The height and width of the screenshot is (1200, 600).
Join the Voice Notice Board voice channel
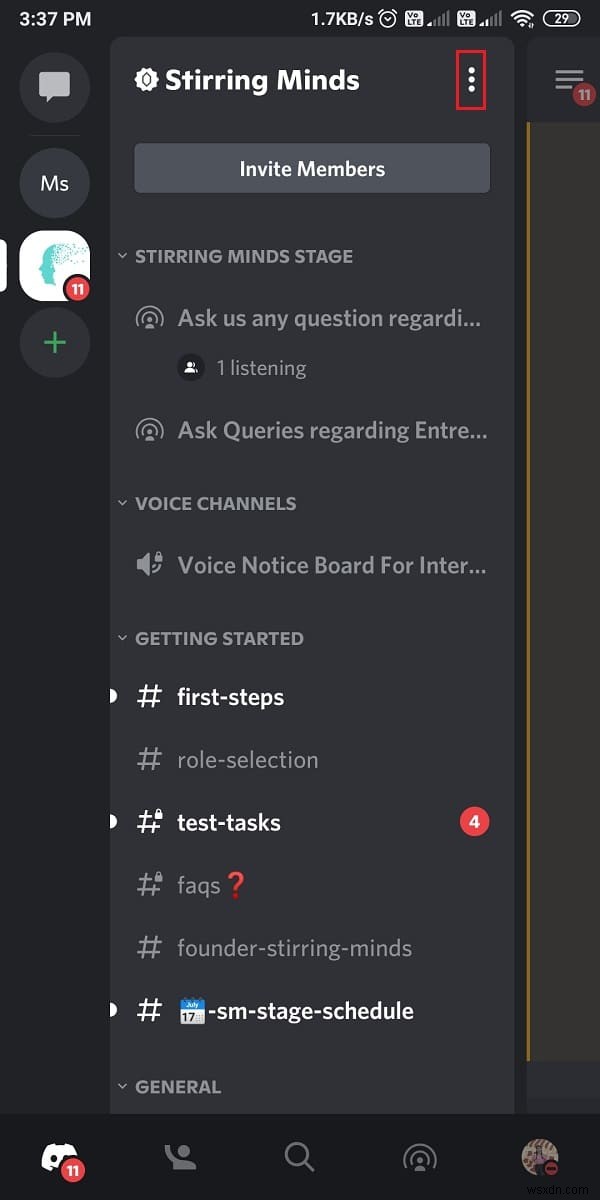pos(330,565)
